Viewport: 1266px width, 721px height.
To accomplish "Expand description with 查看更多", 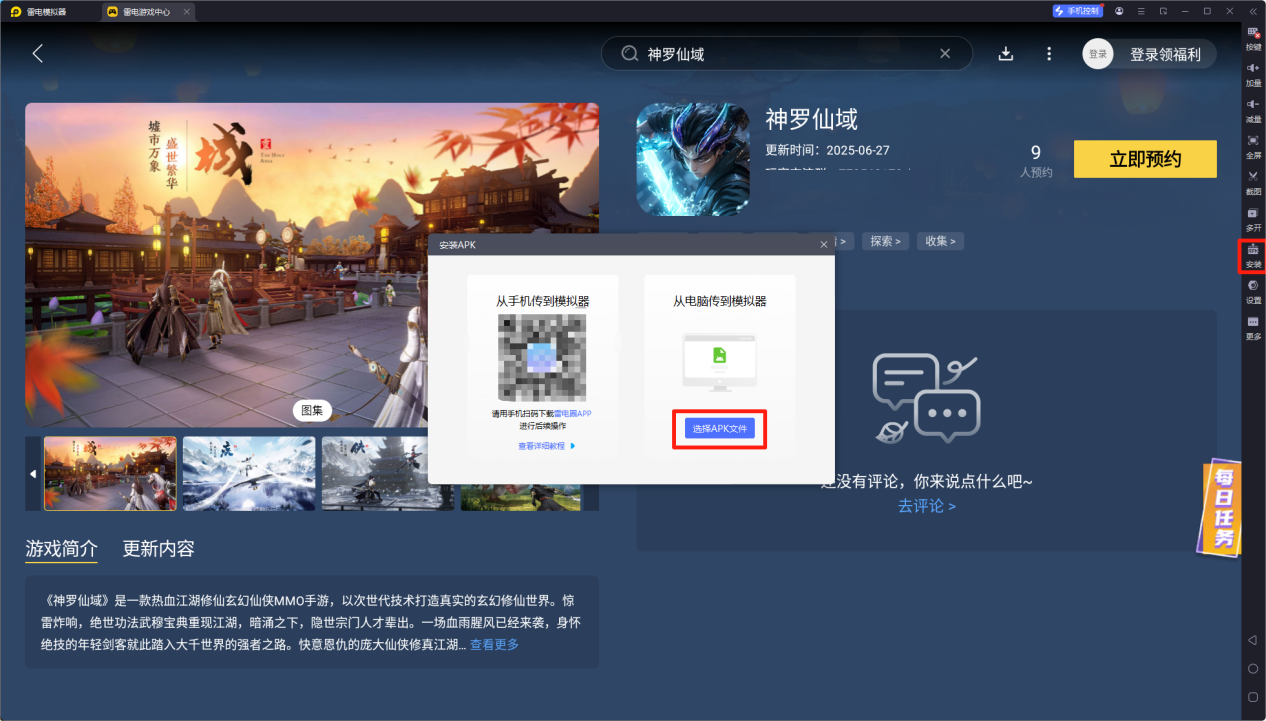I will 495,645.
